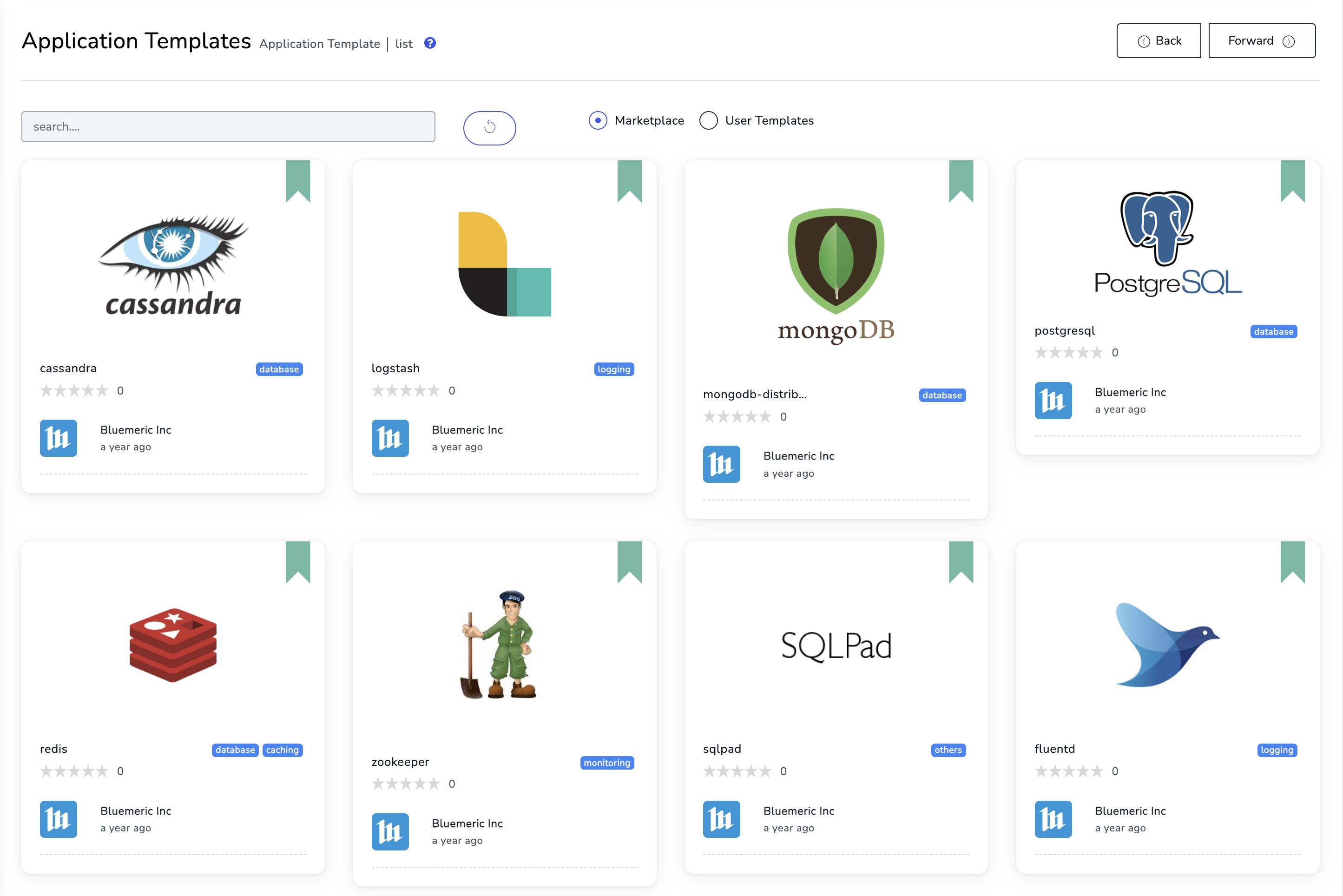Viewport: 1343px width, 896px height.
Task: Click the caching tag on the redis card
Action: pyautogui.click(x=283, y=750)
